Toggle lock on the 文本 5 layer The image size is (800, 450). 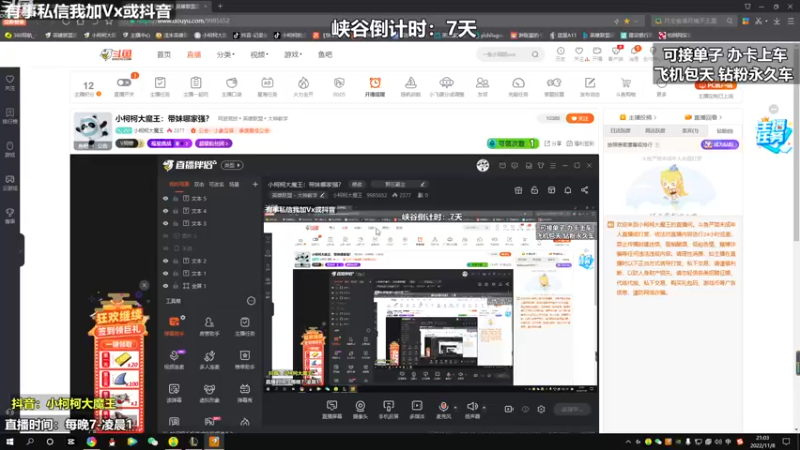[176, 198]
